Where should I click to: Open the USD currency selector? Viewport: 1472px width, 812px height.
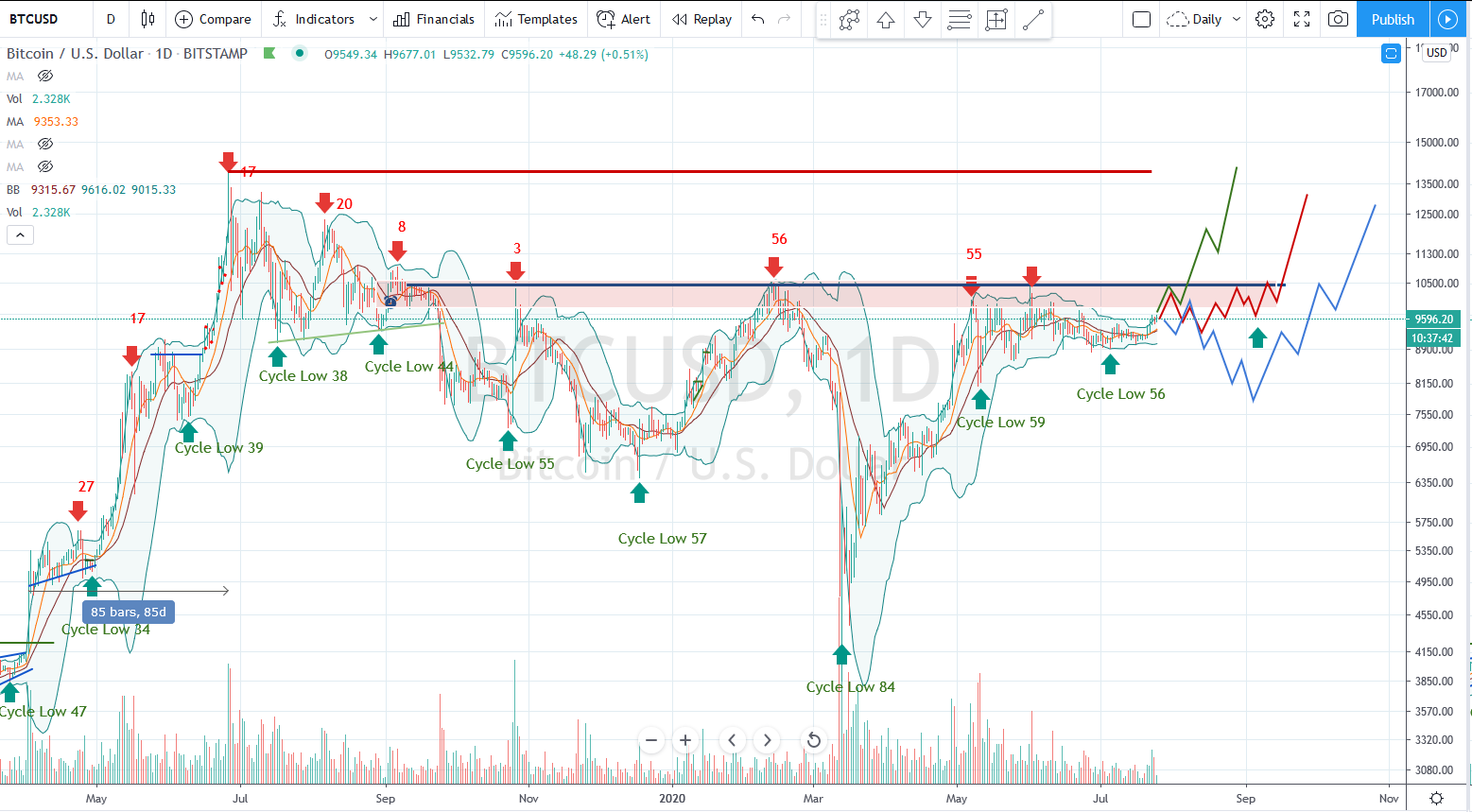[x=1437, y=53]
